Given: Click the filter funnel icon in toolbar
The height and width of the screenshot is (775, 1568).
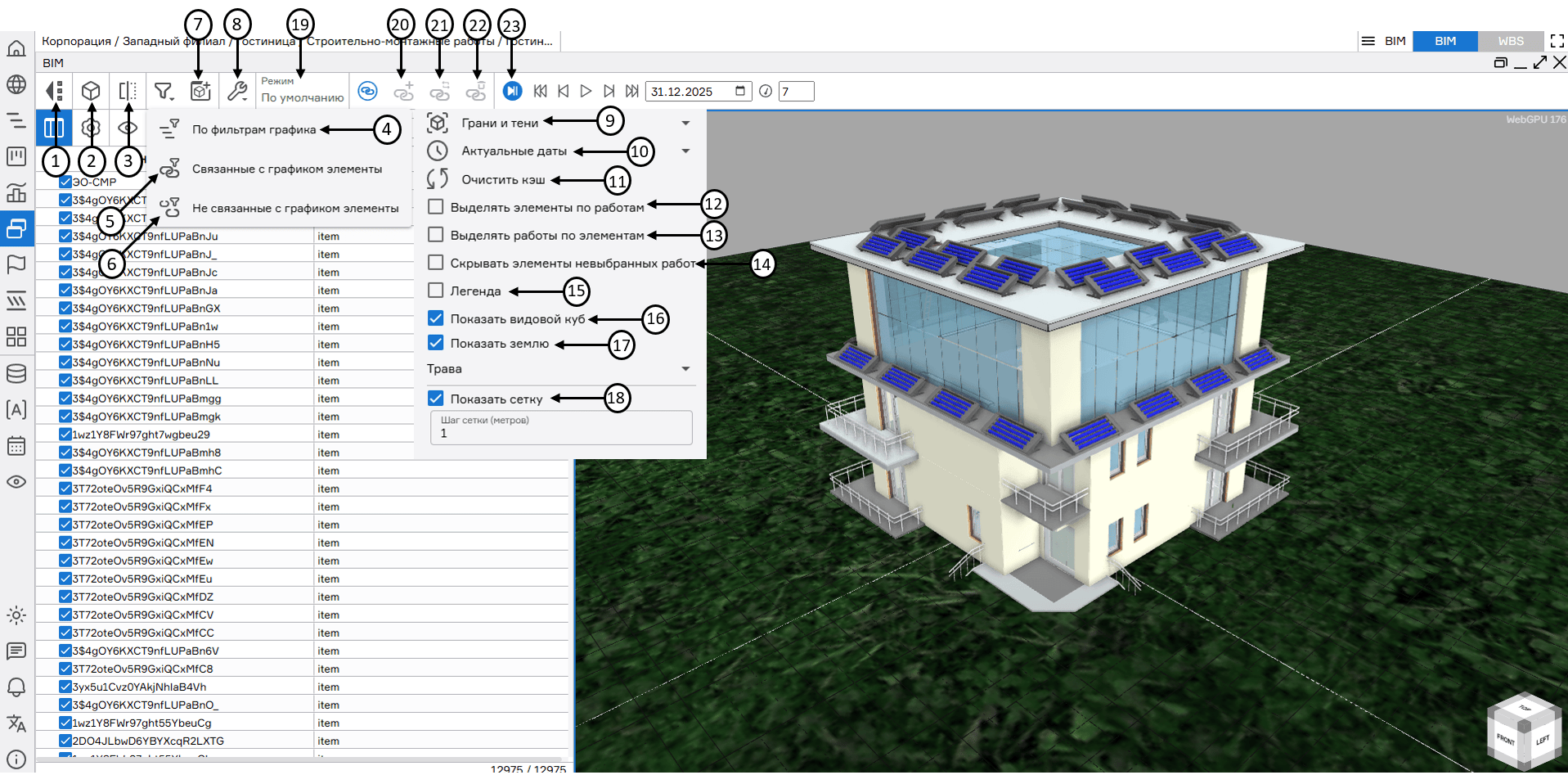Looking at the screenshot, I should [x=164, y=91].
